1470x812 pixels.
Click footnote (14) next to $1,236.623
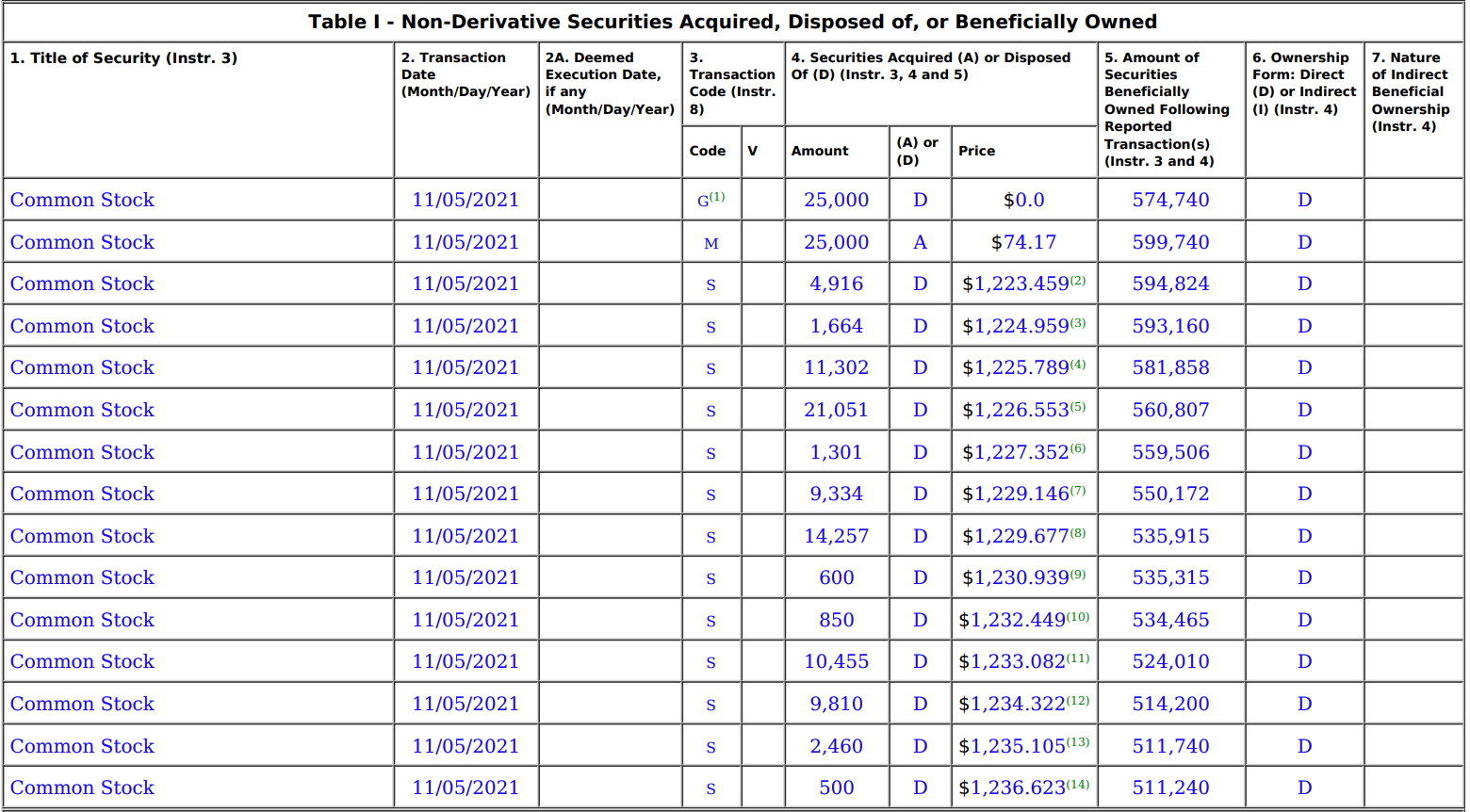[x=1078, y=785]
